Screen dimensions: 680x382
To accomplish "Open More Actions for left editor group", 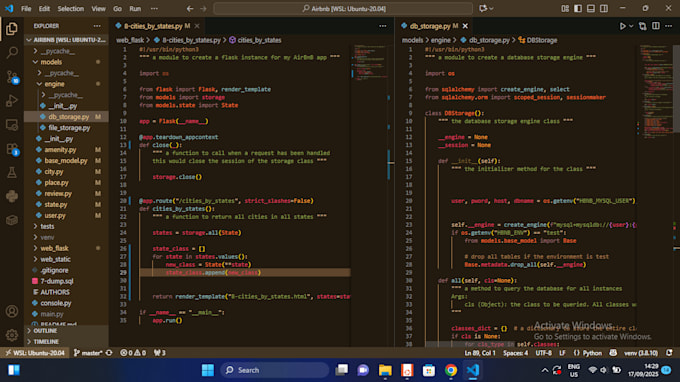I will click(382, 26).
